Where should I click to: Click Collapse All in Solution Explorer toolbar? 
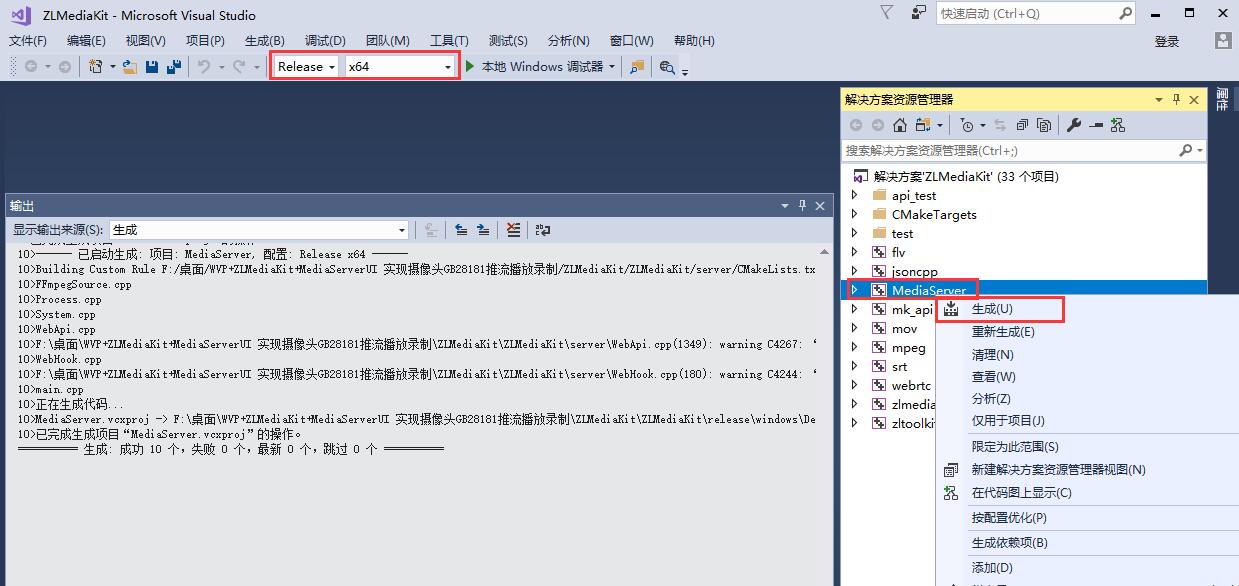click(x=1022, y=125)
